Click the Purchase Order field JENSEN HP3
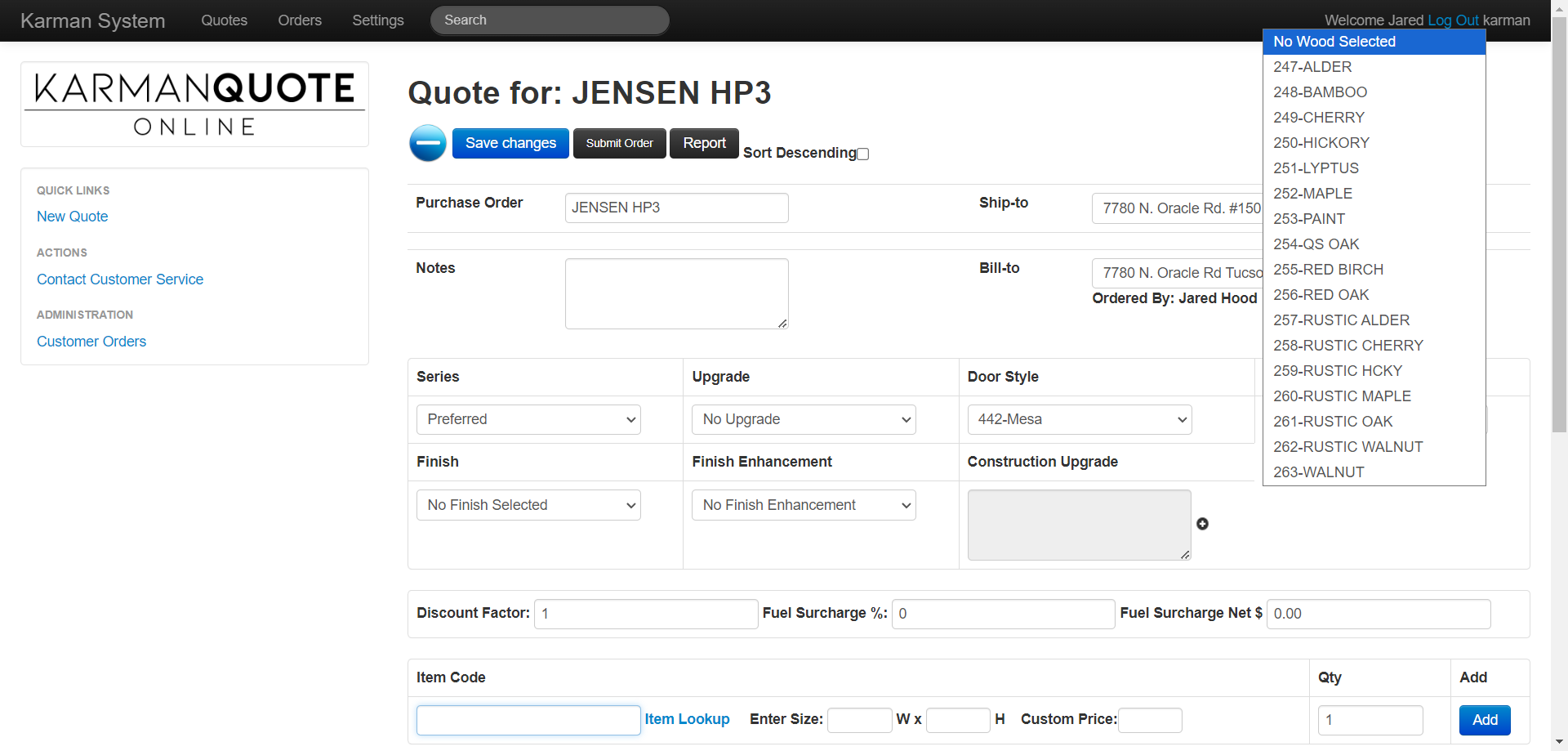Image resolution: width=1568 pixels, height=751 pixels. (x=676, y=208)
